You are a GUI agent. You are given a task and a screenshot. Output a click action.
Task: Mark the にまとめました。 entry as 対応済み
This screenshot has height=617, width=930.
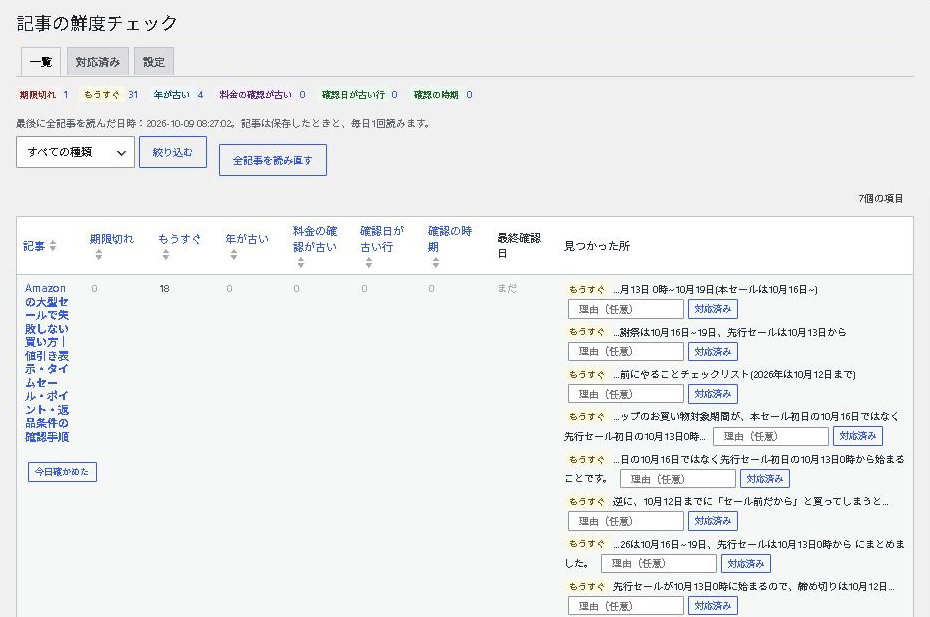pyautogui.click(x=746, y=564)
